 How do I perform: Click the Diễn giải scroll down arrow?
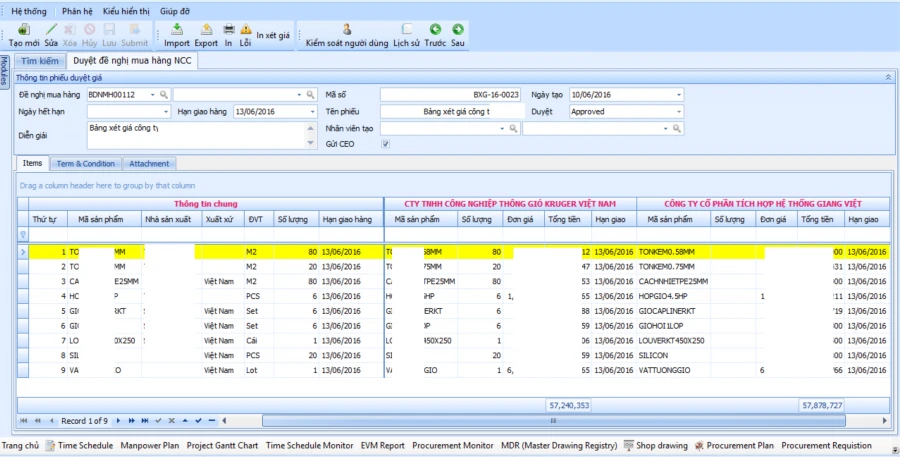point(311,144)
